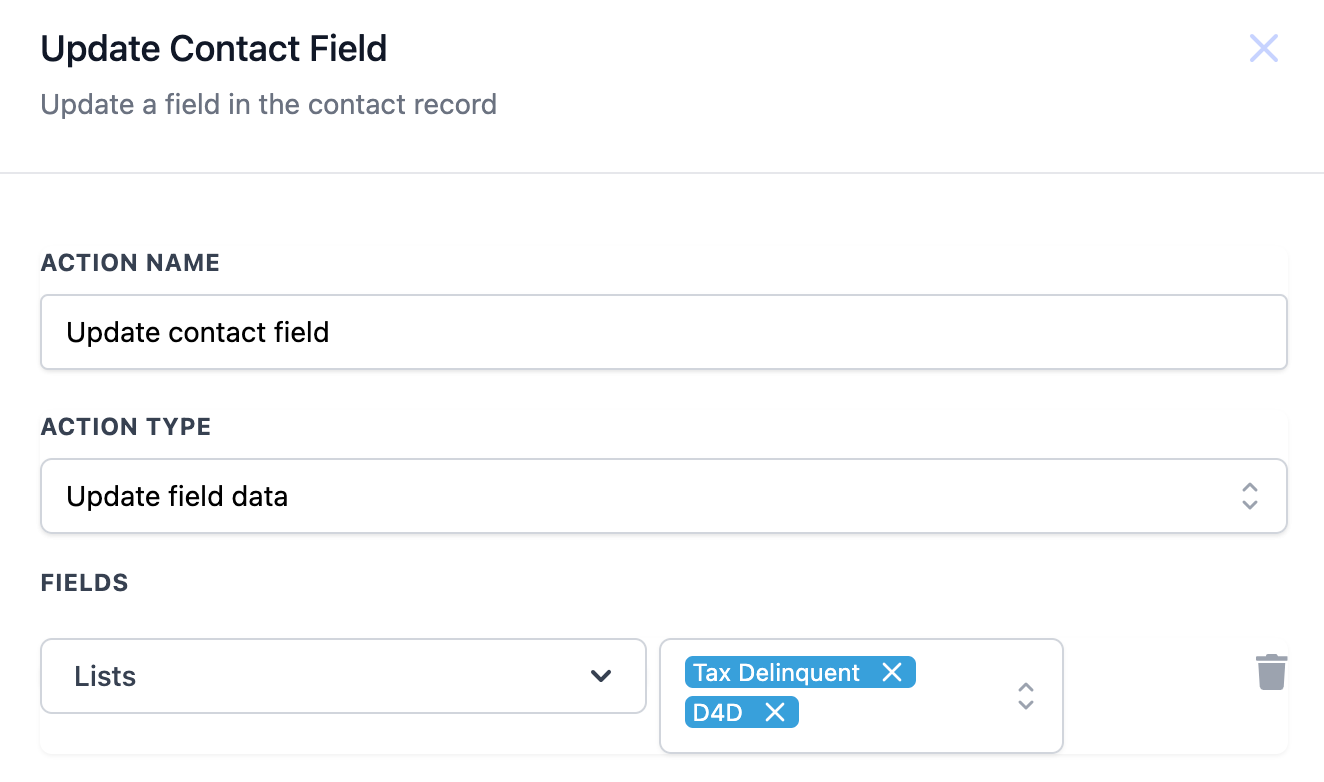Click the Action Type sort arrows icon
Screen dimensions: 1324x782
(x=1249, y=496)
